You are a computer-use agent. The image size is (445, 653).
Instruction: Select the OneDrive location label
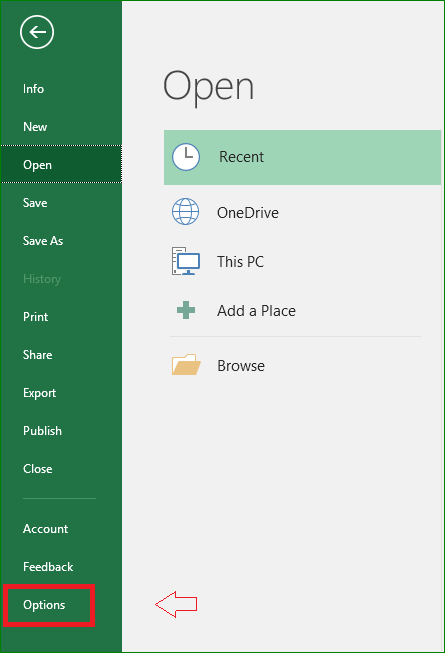(248, 212)
